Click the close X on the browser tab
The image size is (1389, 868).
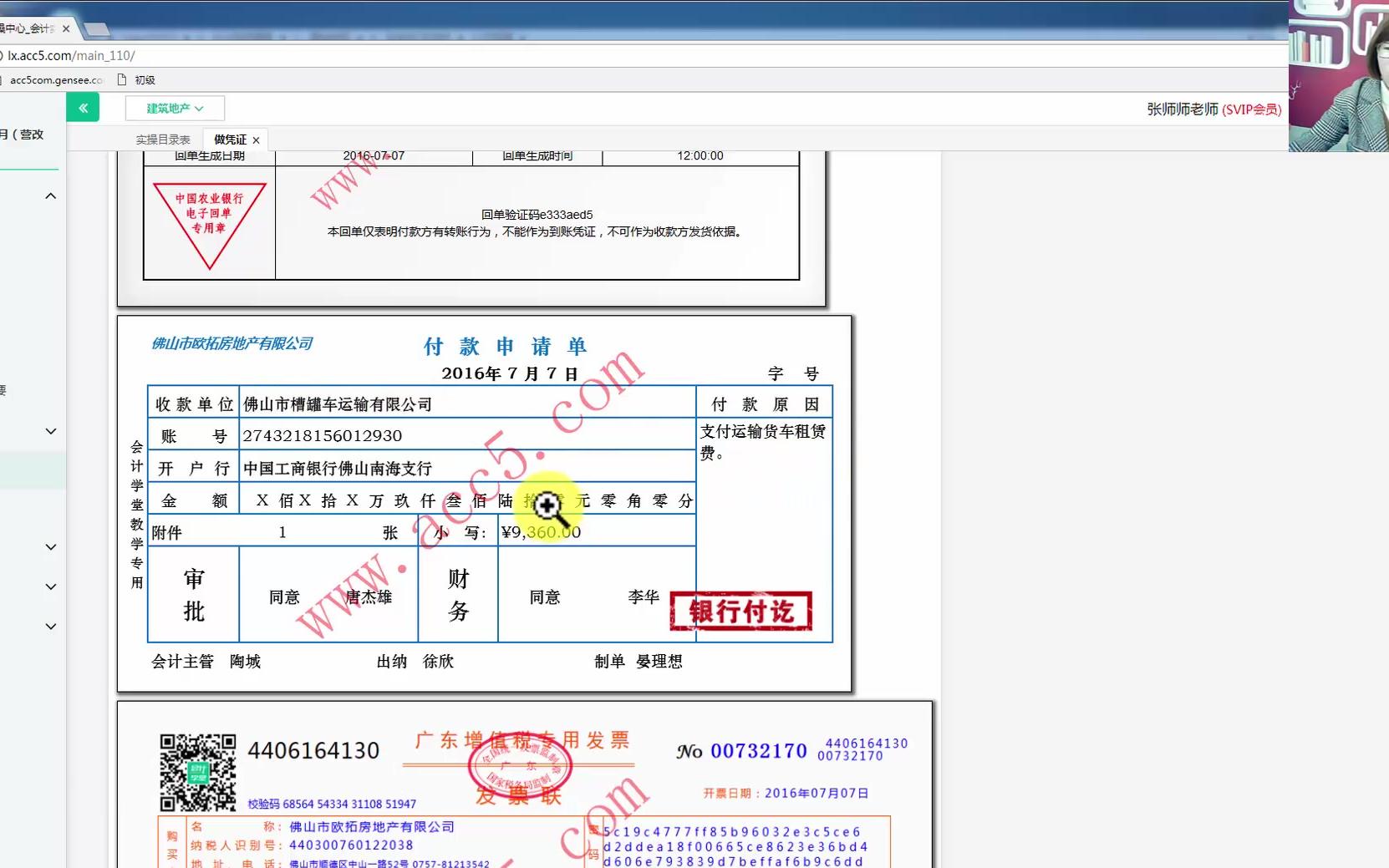point(66,28)
